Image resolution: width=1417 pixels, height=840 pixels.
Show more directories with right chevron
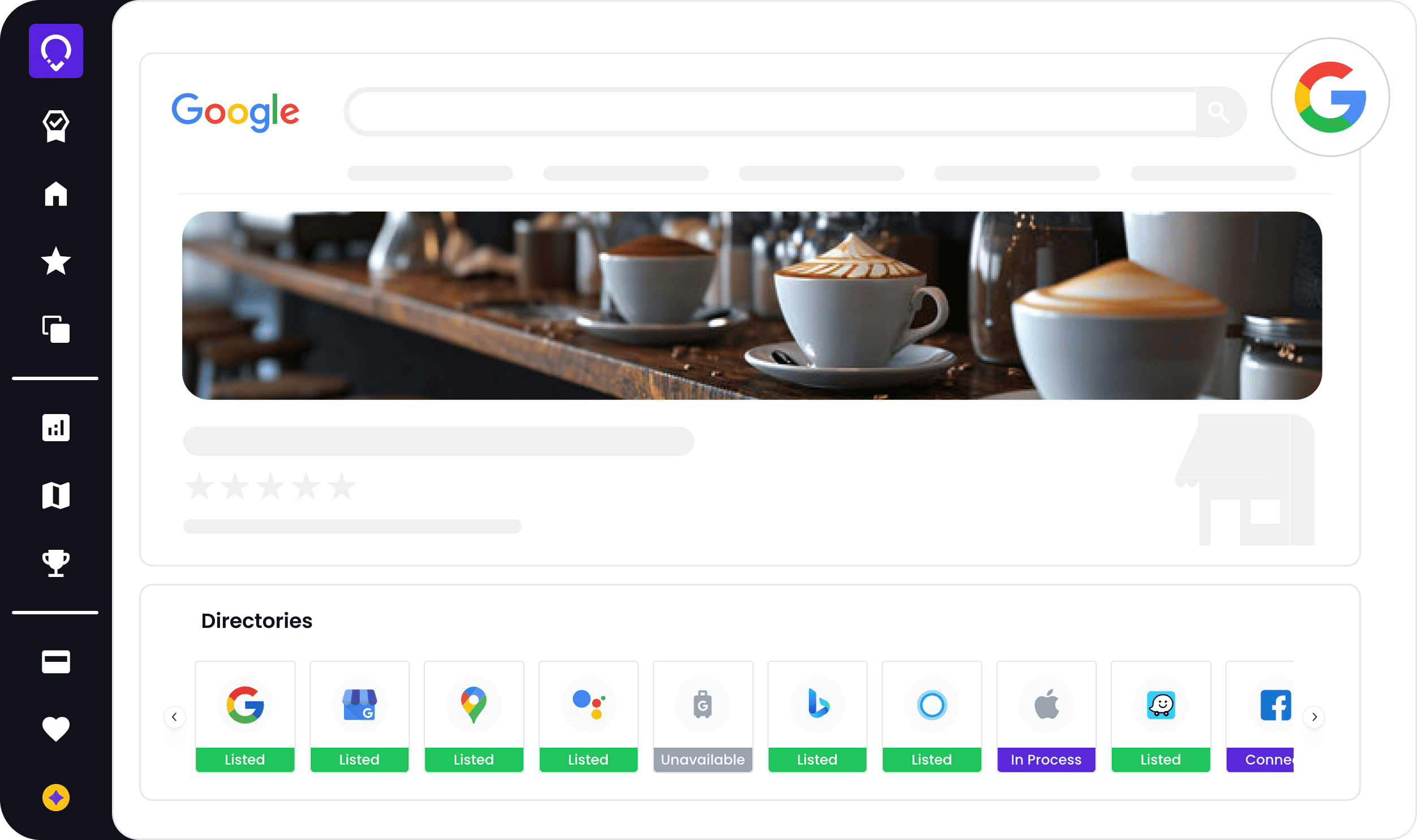(x=1314, y=717)
